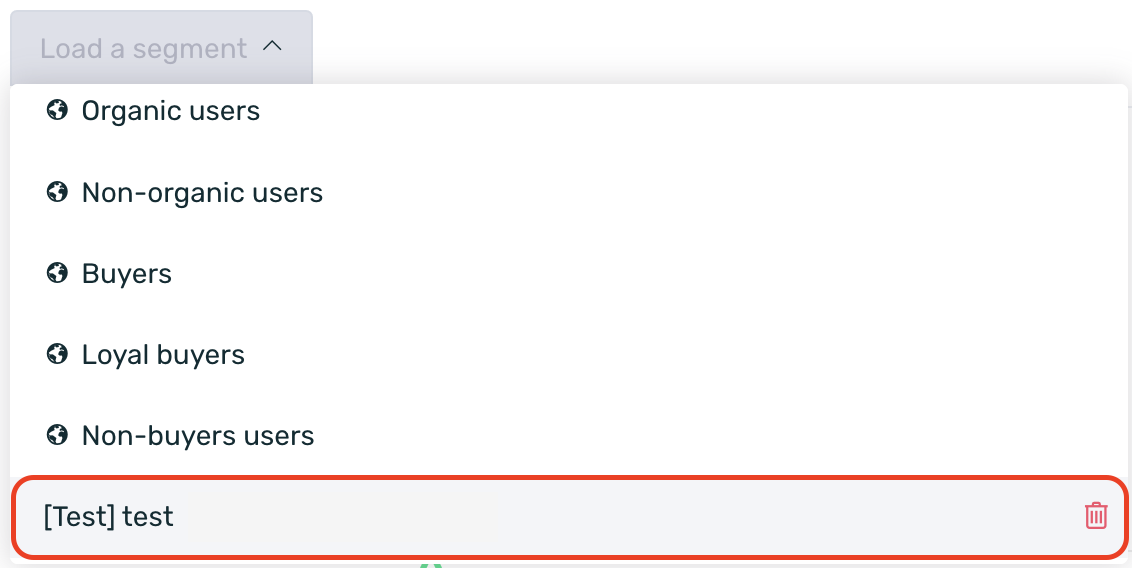1132x568 pixels.
Task: Click the 'Load a segment' text label
Action: tap(144, 48)
